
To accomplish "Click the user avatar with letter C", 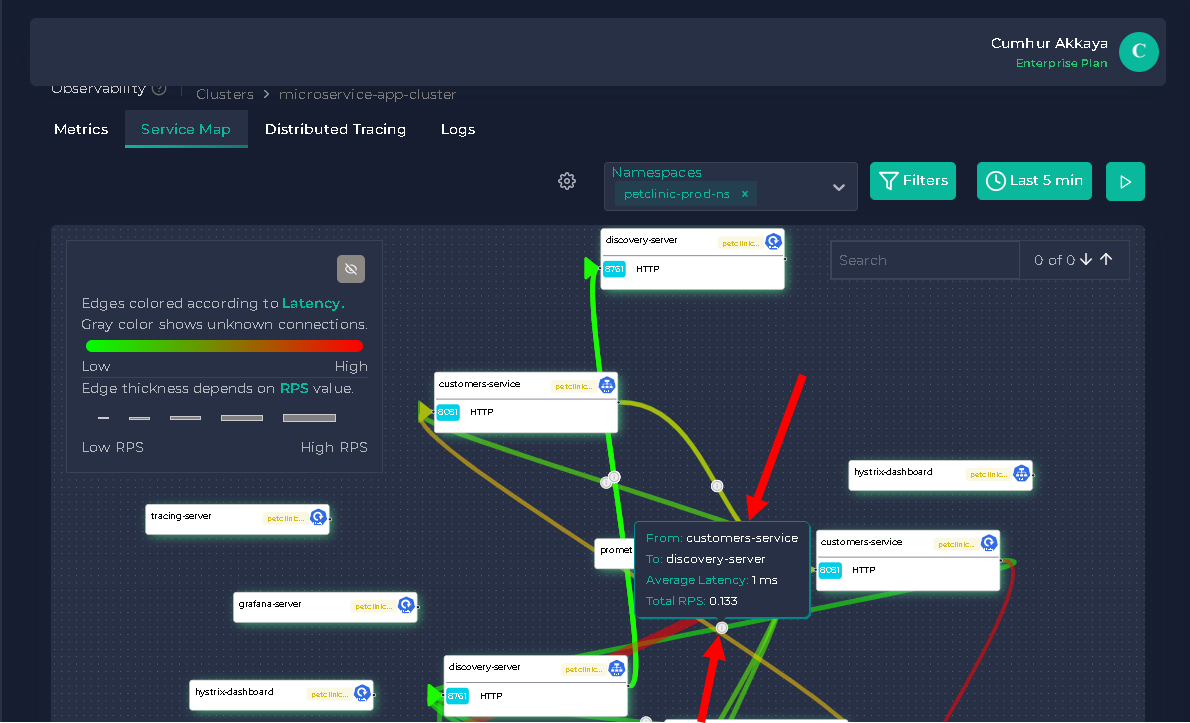I will pos(1138,52).
